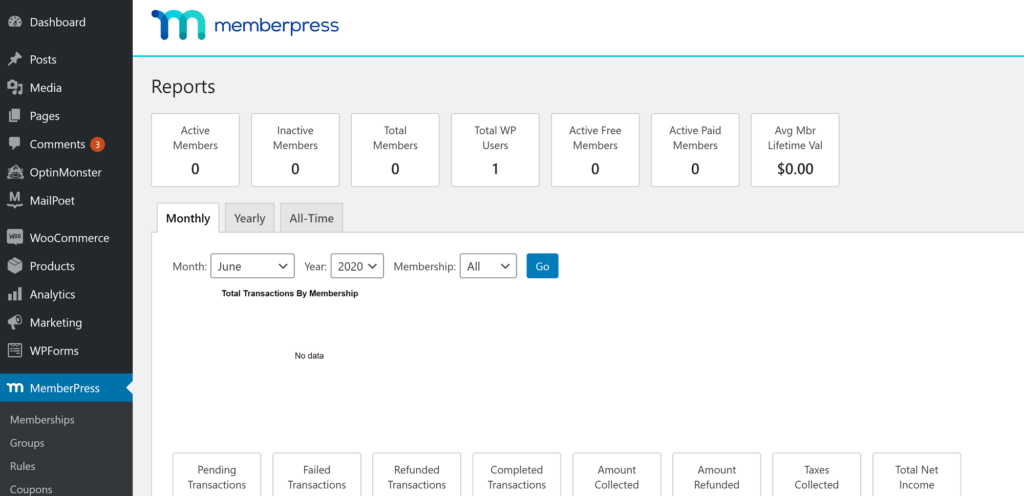This screenshot has width=1024, height=496.
Task: Click the blue Go button
Action: tap(543, 266)
